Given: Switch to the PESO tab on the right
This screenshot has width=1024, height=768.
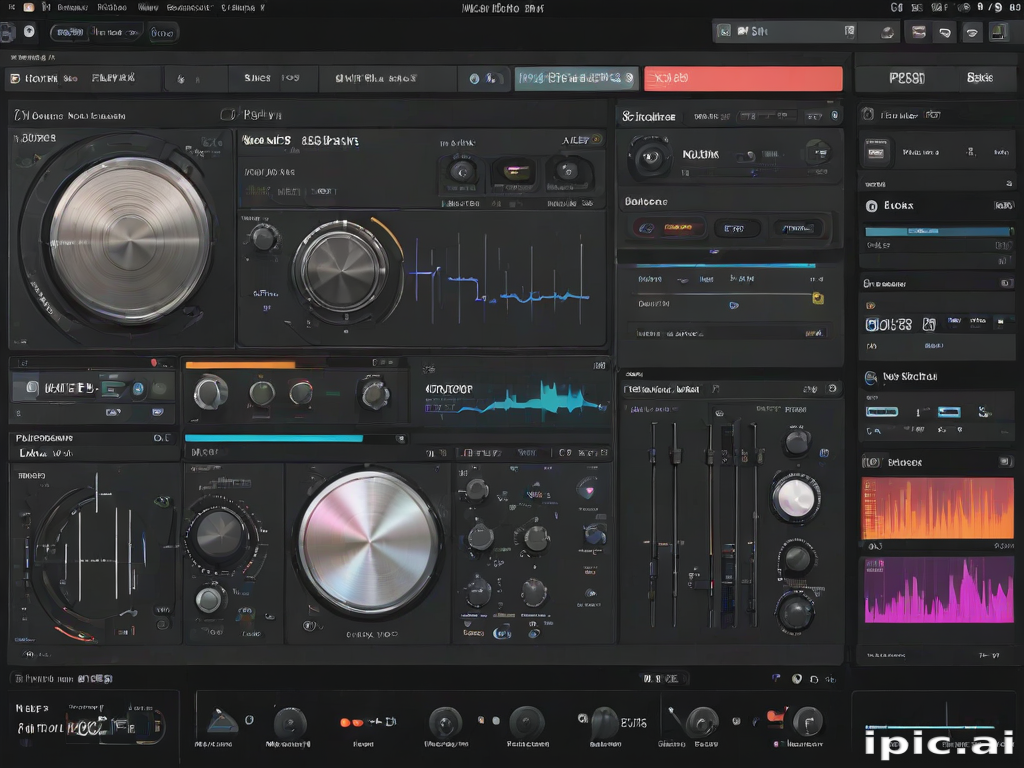Looking at the screenshot, I should (x=907, y=78).
